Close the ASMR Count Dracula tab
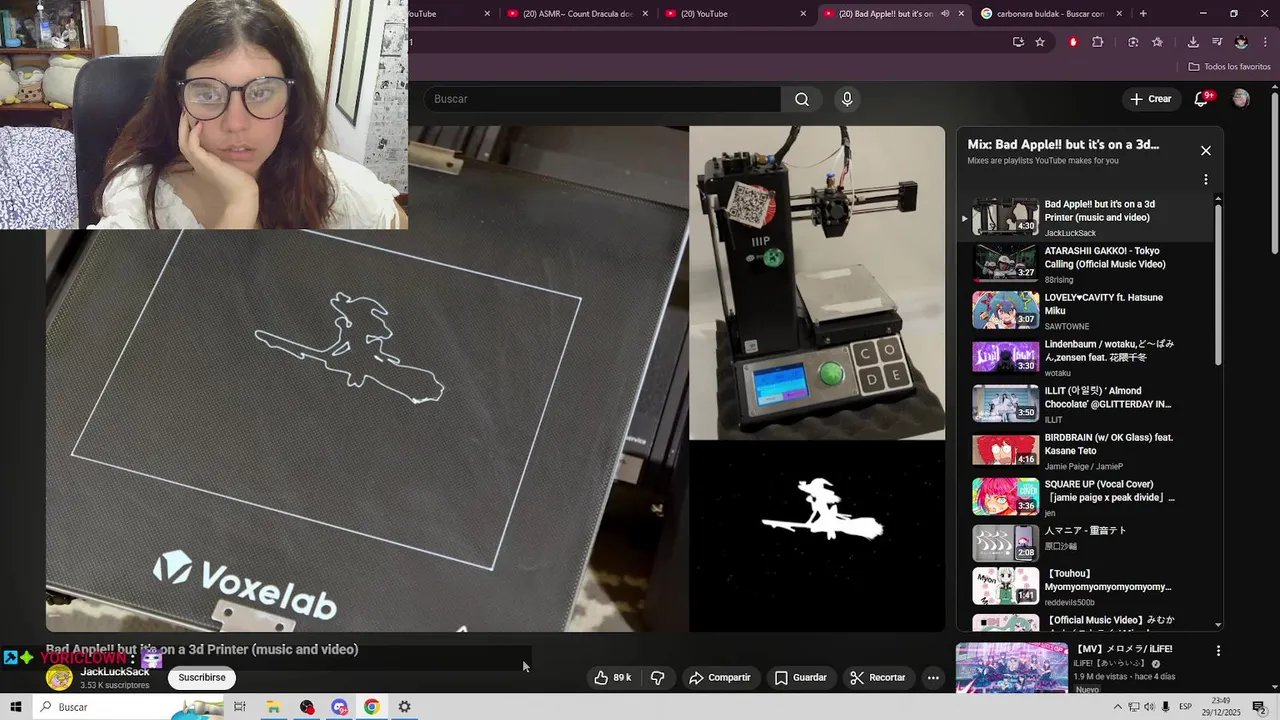The height and width of the screenshot is (720, 1280). [646, 14]
